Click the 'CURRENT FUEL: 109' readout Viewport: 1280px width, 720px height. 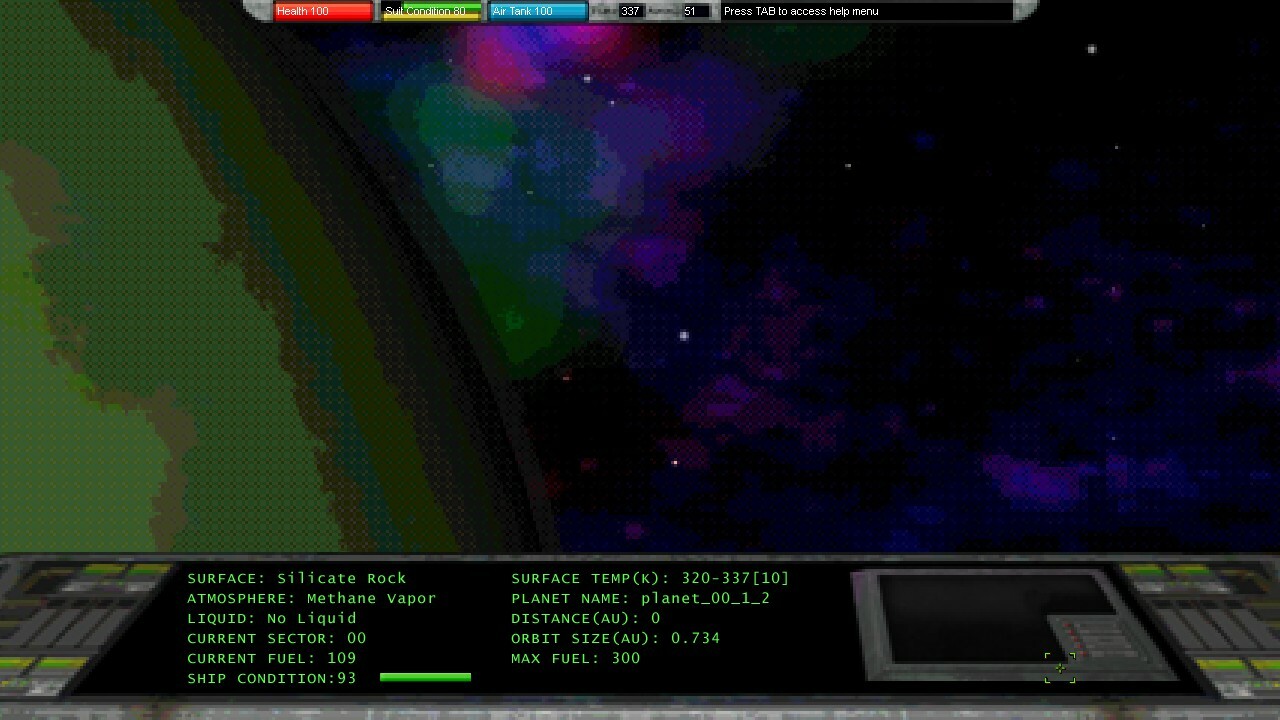pos(272,658)
